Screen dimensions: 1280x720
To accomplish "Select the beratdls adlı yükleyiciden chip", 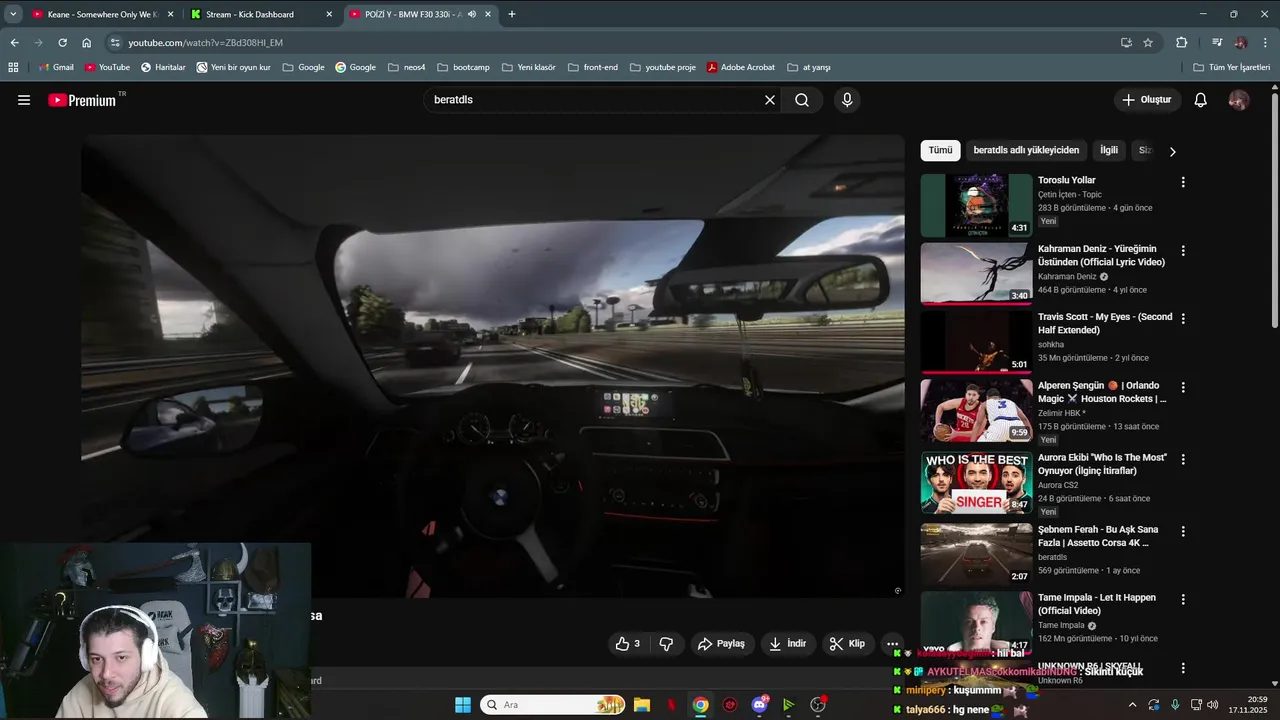I will click(1026, 150).
